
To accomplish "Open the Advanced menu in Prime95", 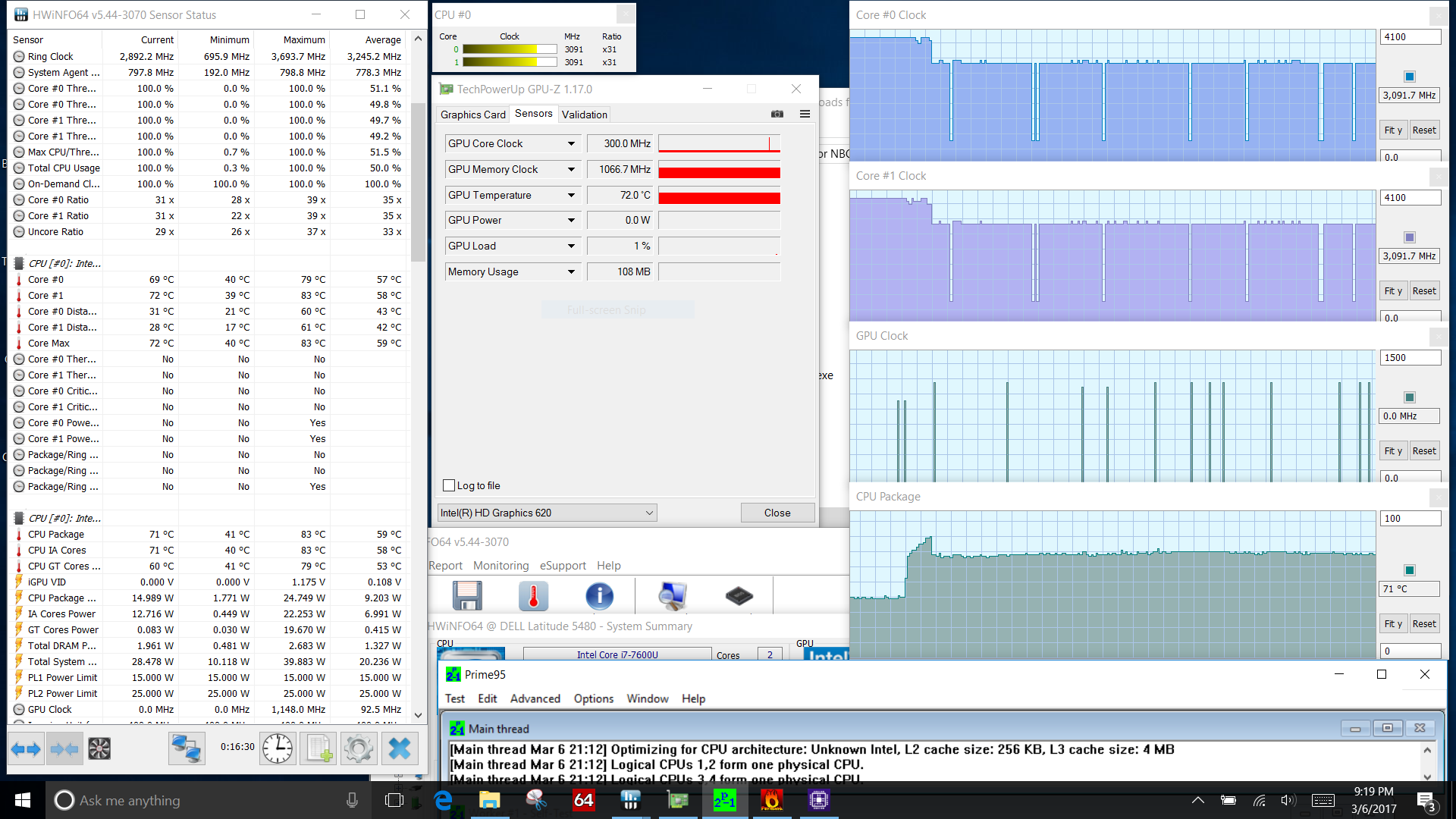I will (x=535, y=698).
